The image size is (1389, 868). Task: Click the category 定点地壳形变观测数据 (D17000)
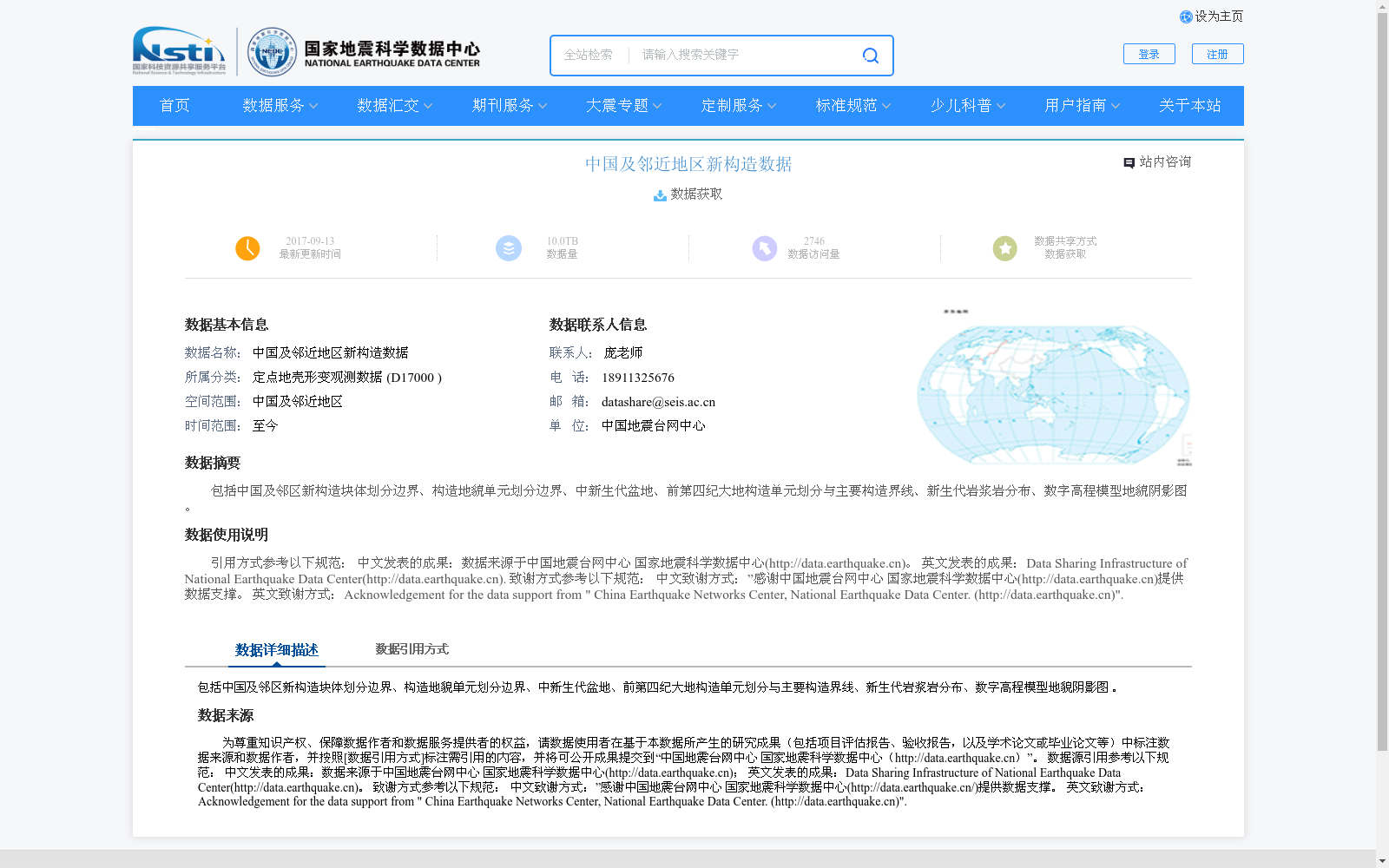tap(347, 378)
